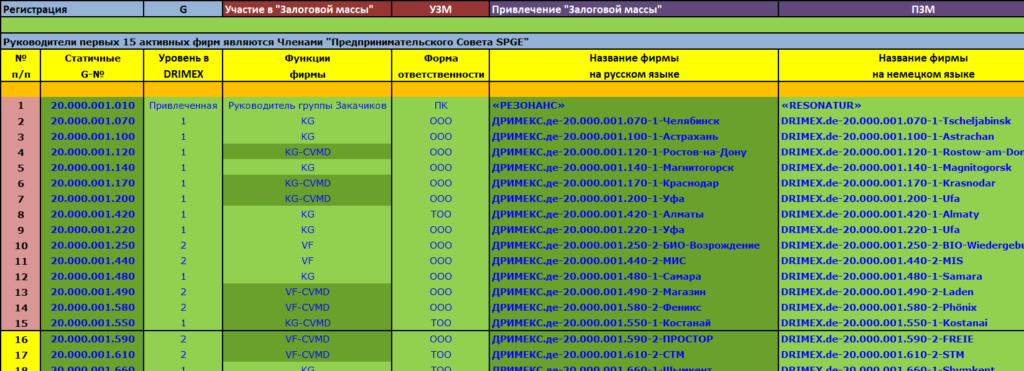The width and height of the screenshot is (1024, 371).
Task: Select Руководитель группы Закачиков cell
Action: pyautogui.click(x=308, y=105)
